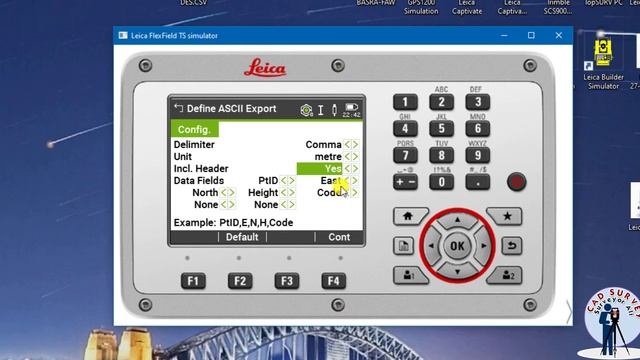Click keypad number 3 DEF
The width and height of the screenshot is (640, 360).
tap(478, 102)
